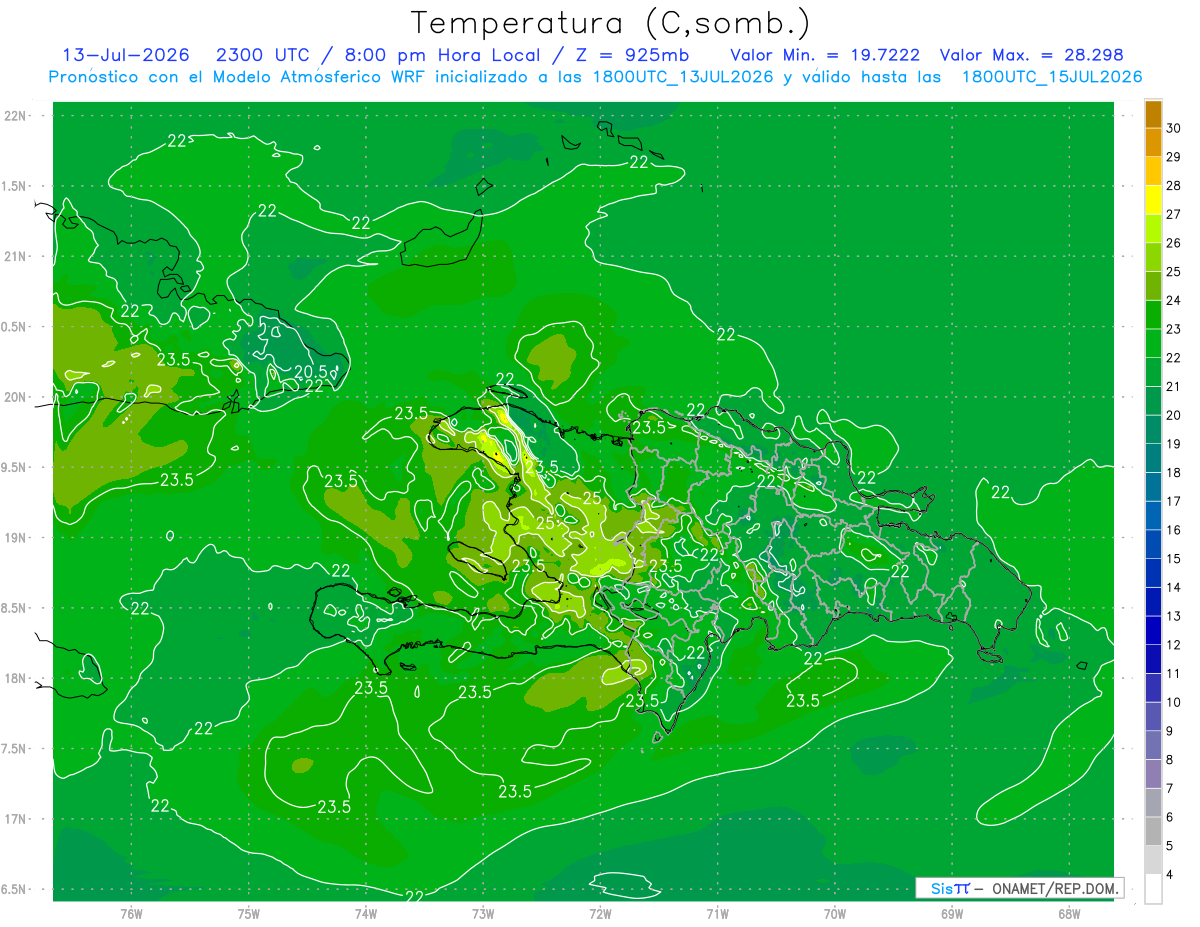Viewport: 1200px width, 927px height.
Task: Click the '68W' longitude axis label
Action: click(x=1069, y=913)
